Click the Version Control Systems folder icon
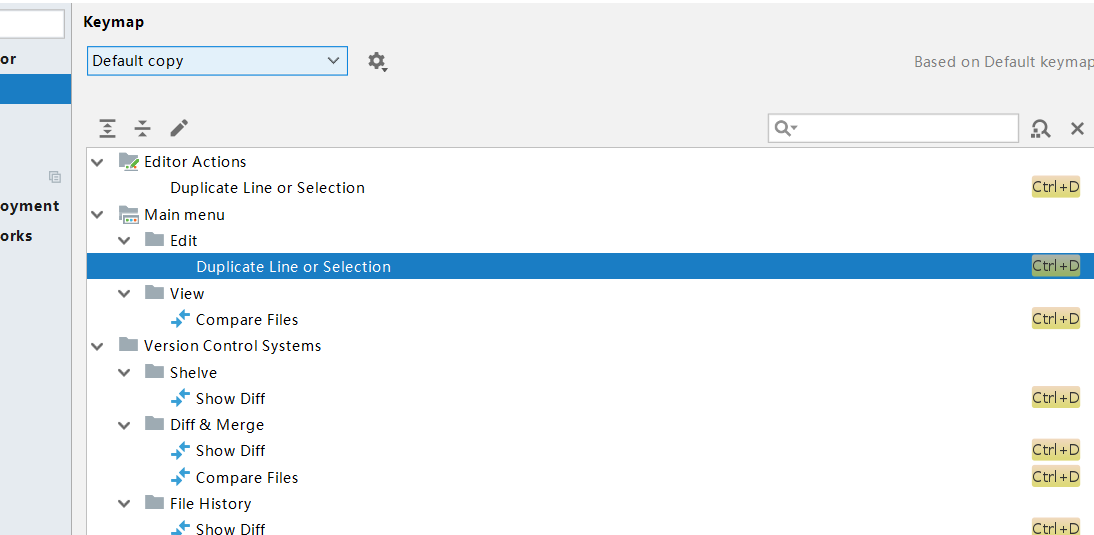 [128, 345]
